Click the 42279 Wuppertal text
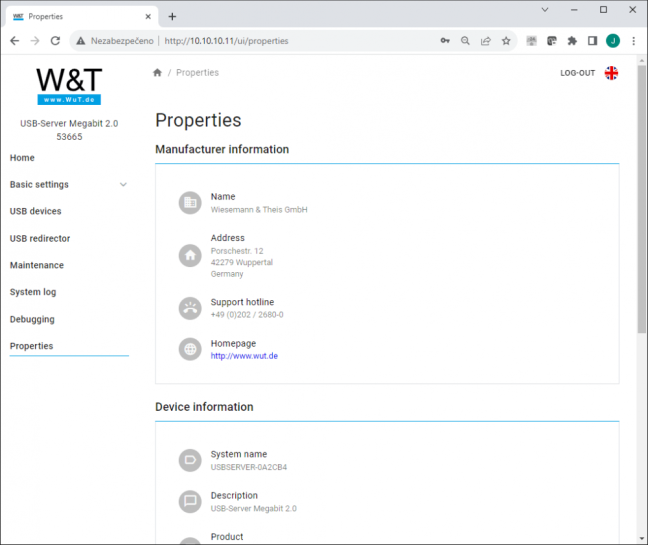Viewport: 648px width, 545px height. 242,262
